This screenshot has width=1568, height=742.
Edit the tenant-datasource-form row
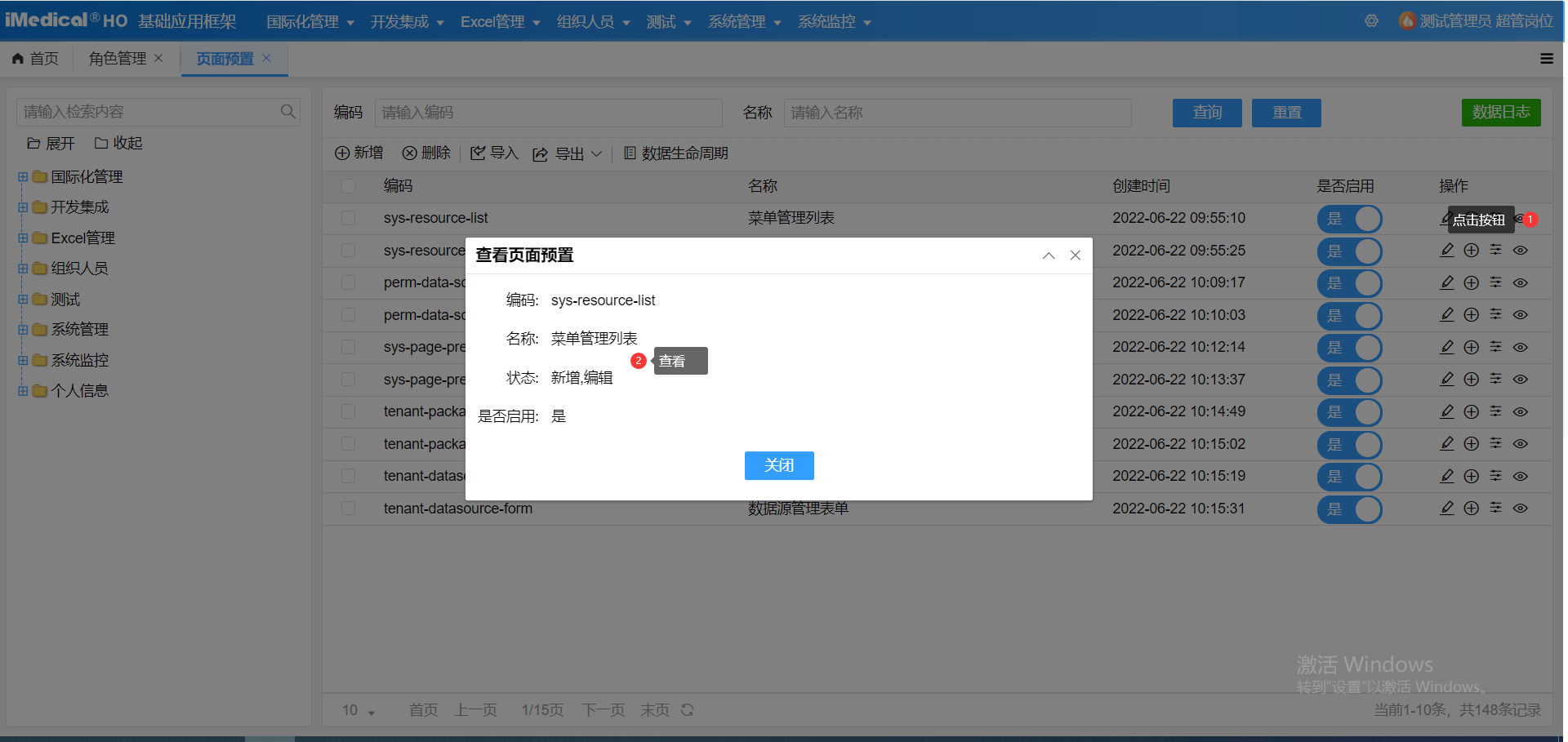coord(1446,509)
